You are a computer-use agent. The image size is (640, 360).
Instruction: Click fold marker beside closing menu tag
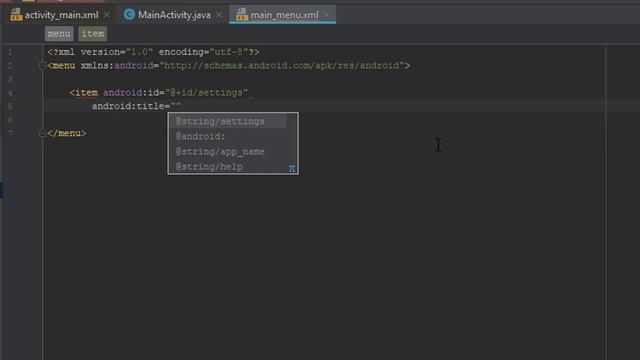click(42, 133)
